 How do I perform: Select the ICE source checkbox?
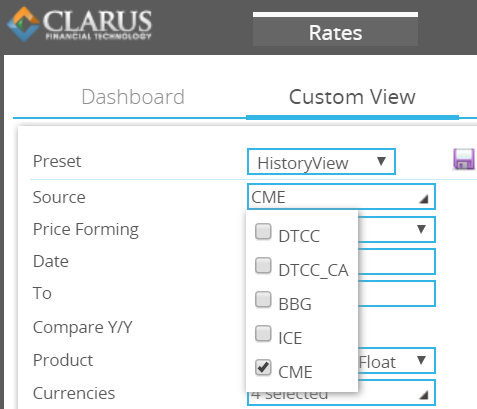click(263, 333)
